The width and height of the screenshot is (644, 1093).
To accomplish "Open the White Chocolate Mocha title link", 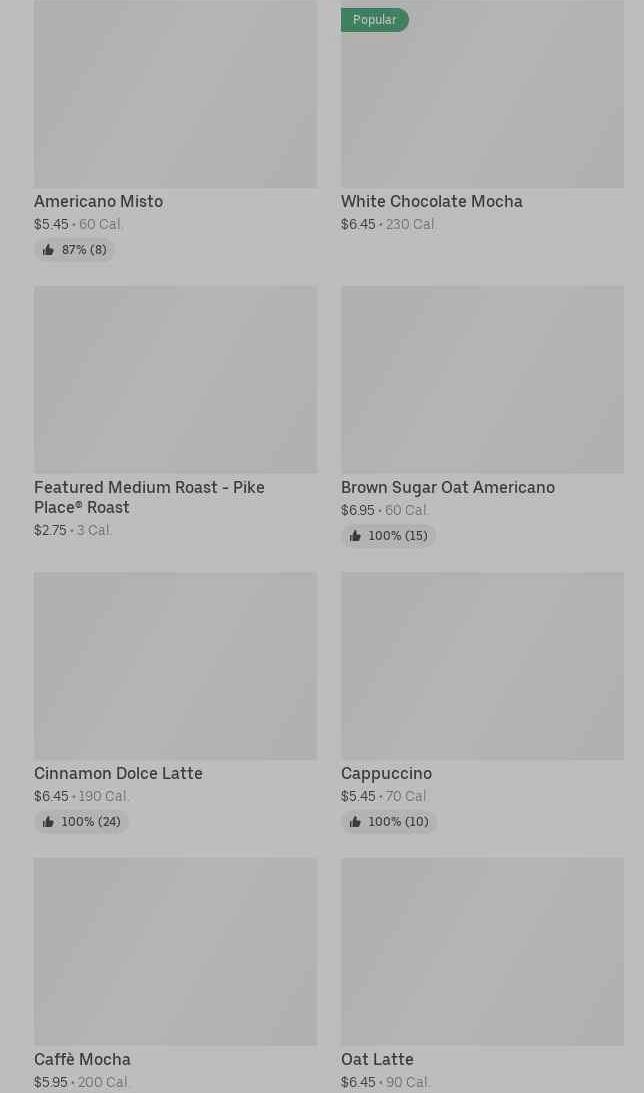I will (431, 201).
